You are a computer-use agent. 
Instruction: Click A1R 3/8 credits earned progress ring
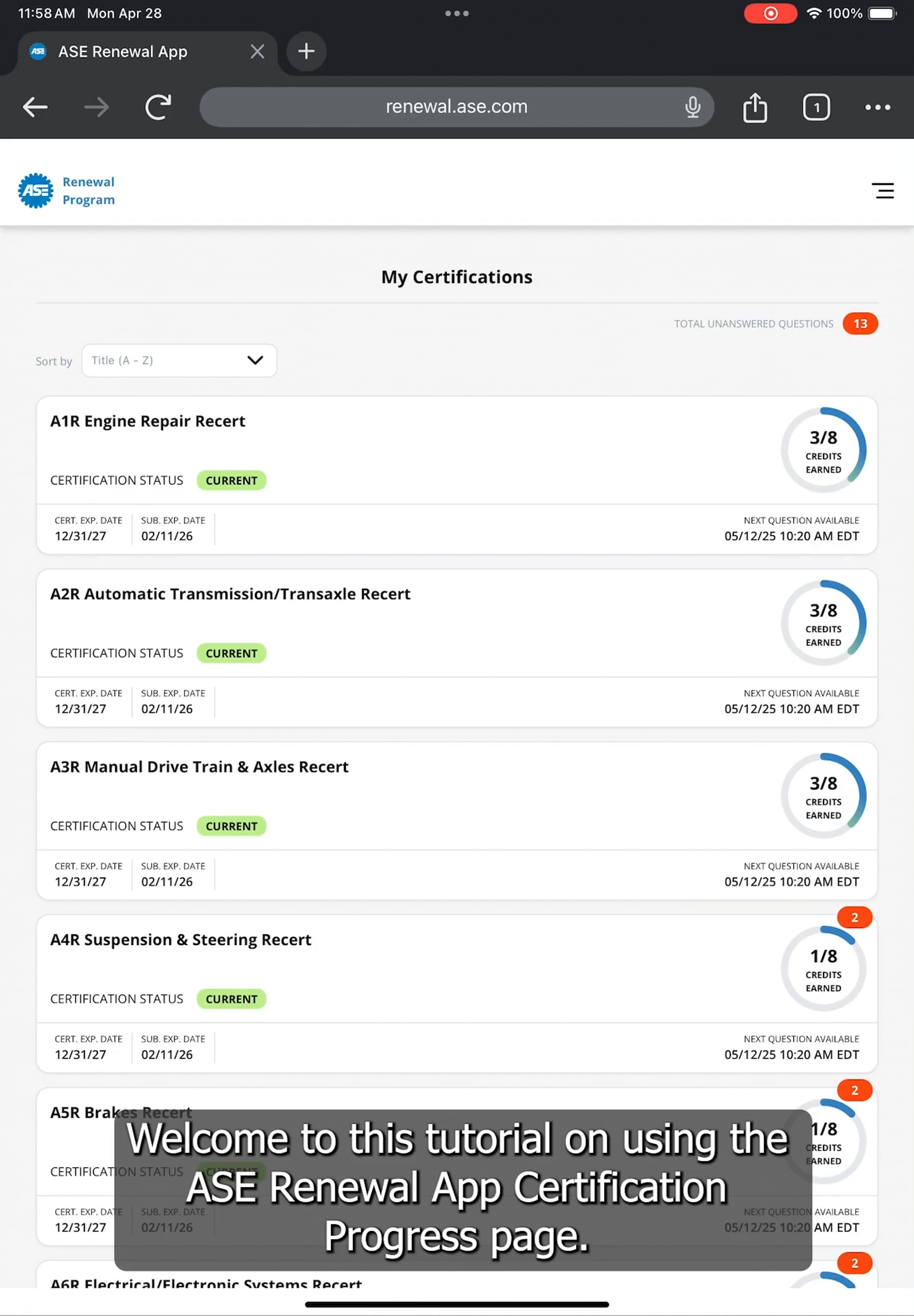[x=823, y=450]
